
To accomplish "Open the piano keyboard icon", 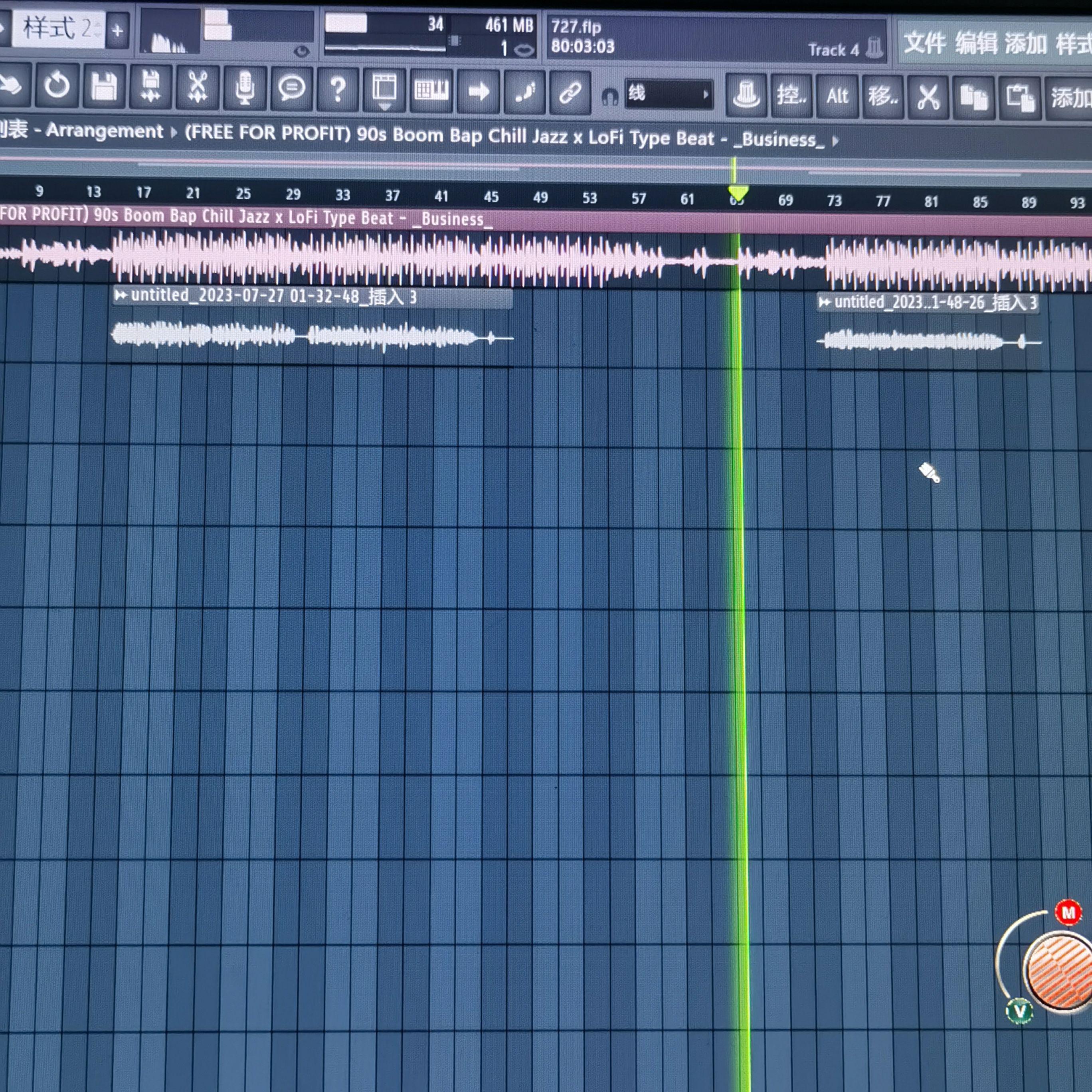I will 431,91.
